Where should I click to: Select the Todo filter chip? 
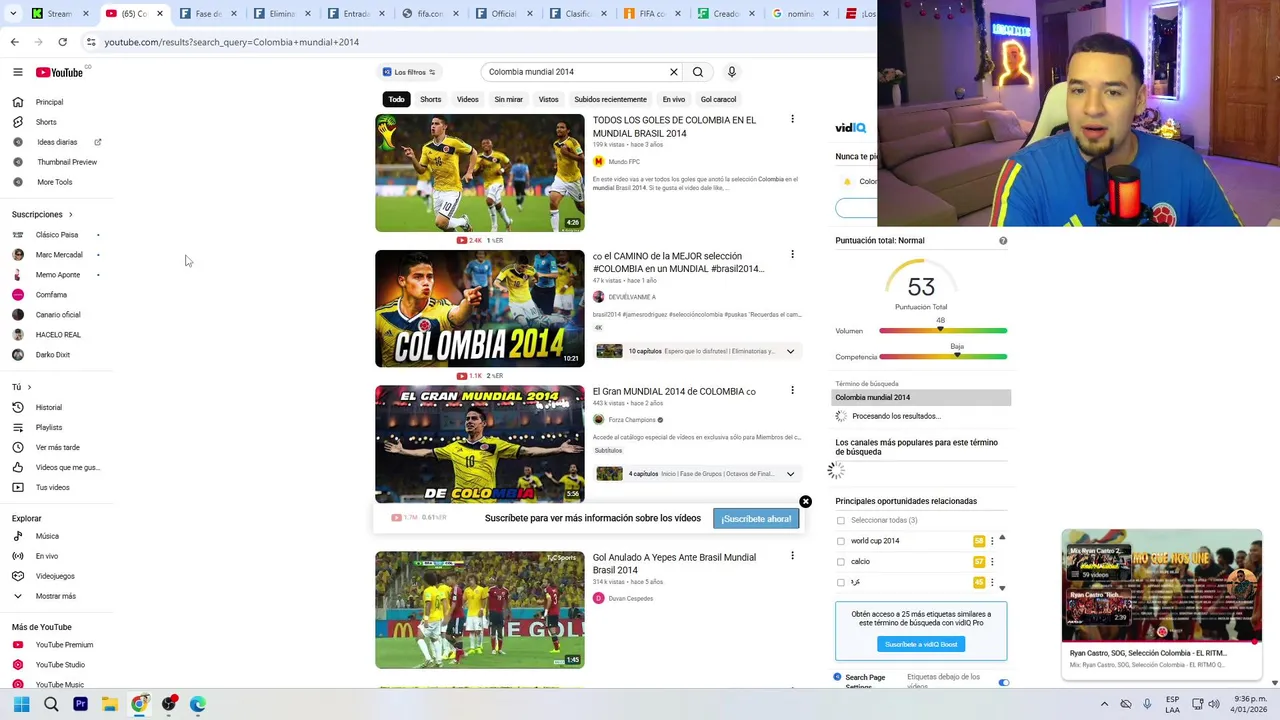click(x=397, y=99)
